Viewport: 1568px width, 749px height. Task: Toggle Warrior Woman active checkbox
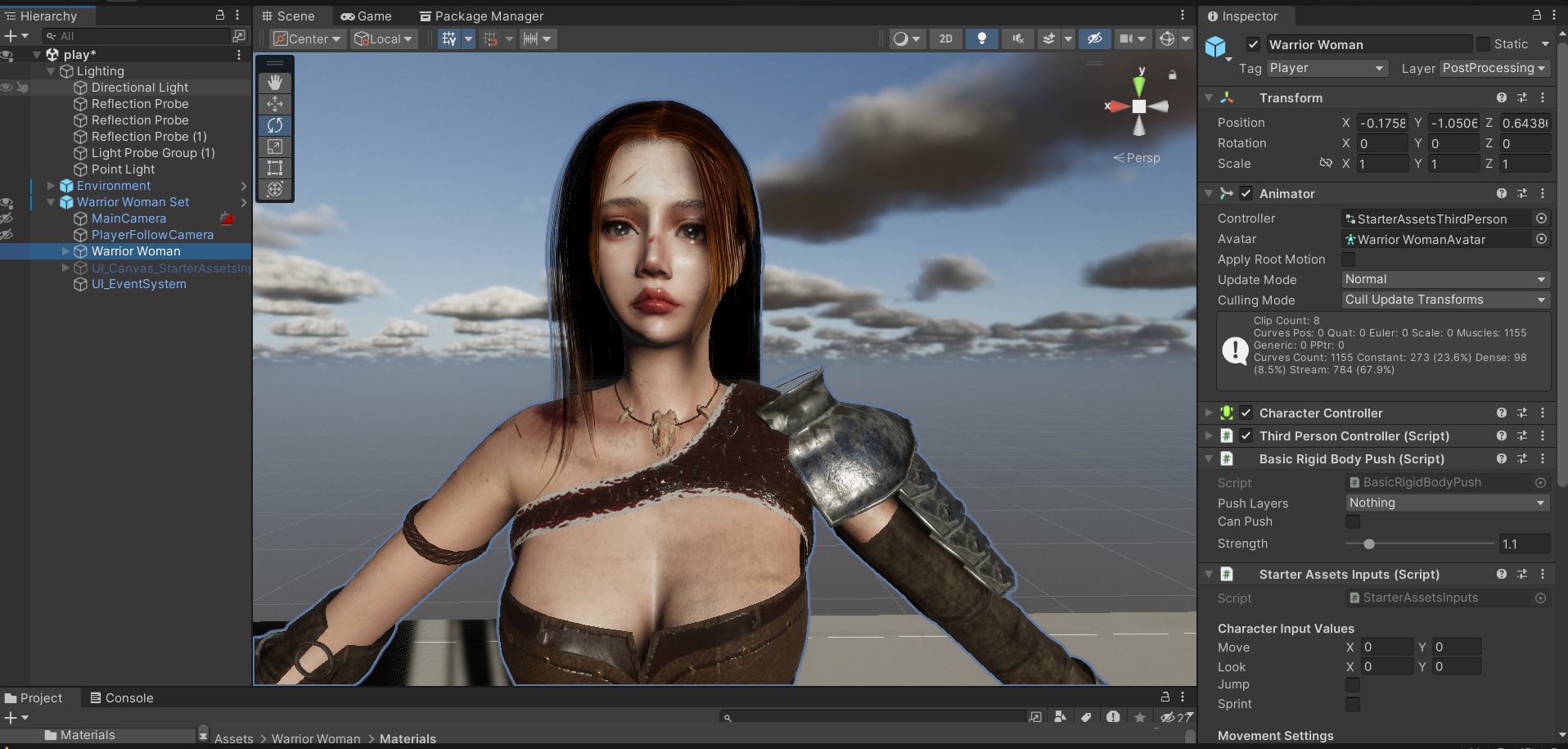[1253, 44]
